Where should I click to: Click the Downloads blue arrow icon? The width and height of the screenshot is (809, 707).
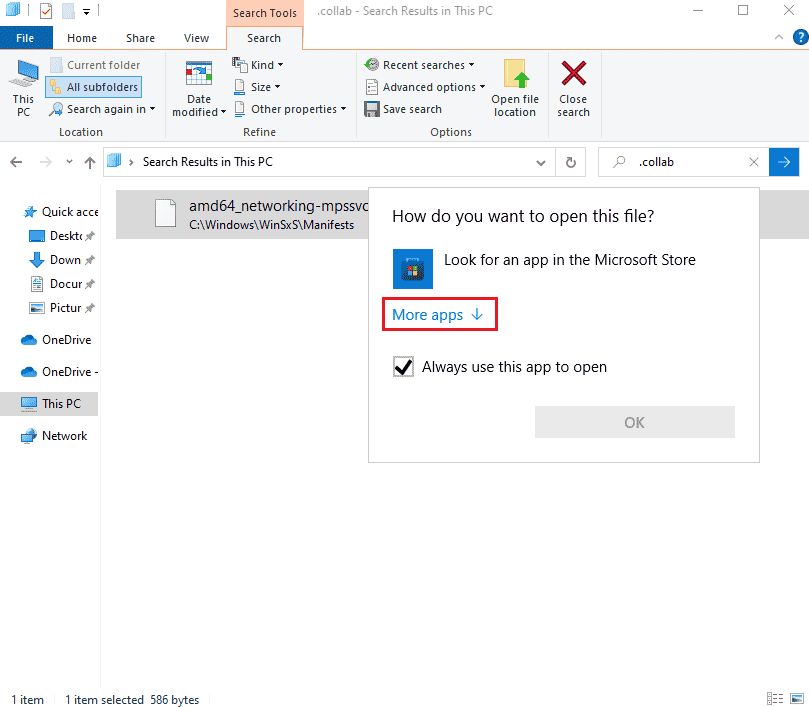pyautogui.click(x=37, y=260)
